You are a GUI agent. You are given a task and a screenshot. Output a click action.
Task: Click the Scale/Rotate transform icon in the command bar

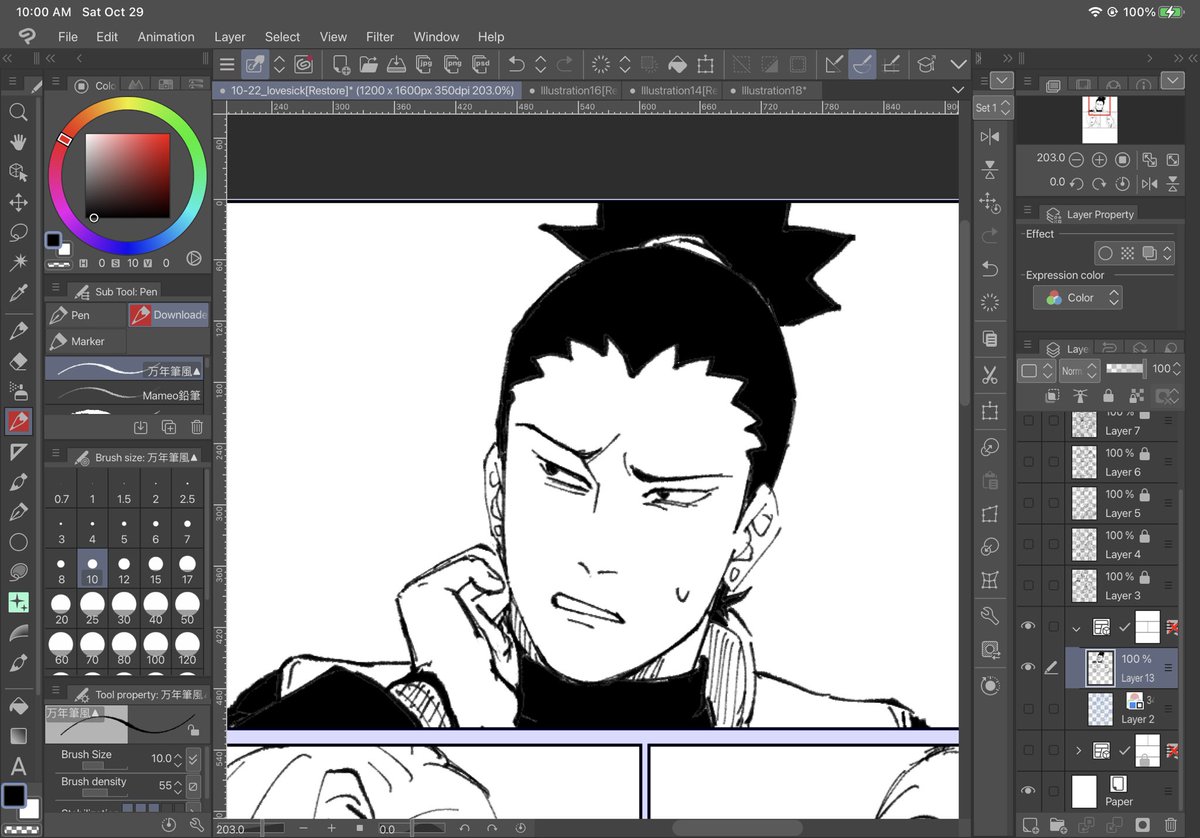[705, 64]
